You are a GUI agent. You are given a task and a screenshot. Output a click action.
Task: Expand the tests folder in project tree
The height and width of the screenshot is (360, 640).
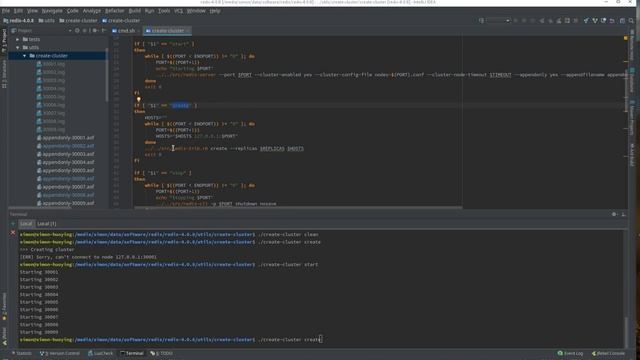click(18, 40)
